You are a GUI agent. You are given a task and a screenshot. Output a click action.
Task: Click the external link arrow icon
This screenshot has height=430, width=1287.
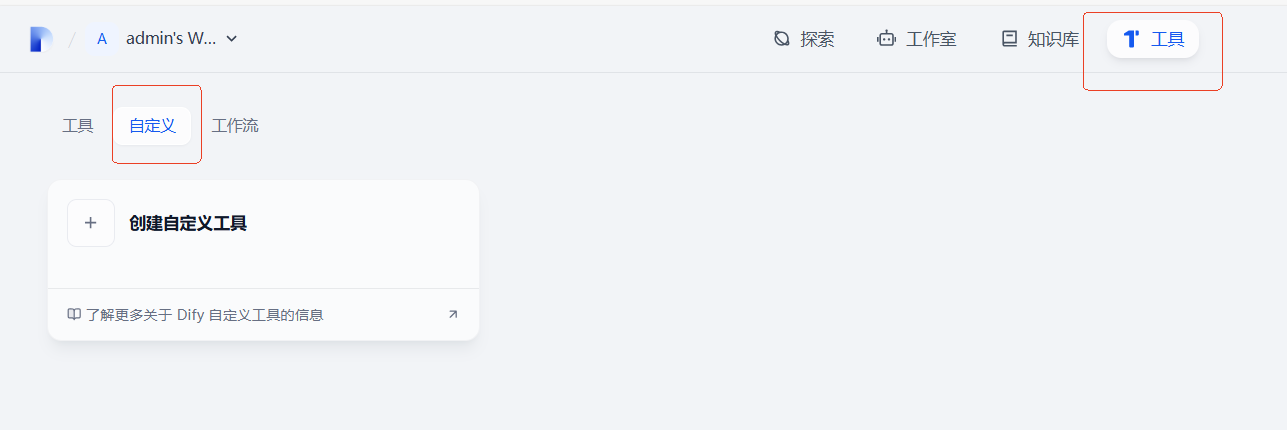[452, 315]
